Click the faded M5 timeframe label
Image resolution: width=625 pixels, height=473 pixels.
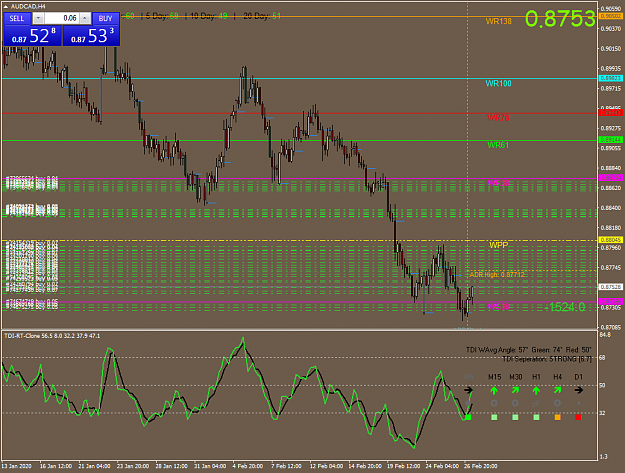pyautogui.click(x=468, y=377)
